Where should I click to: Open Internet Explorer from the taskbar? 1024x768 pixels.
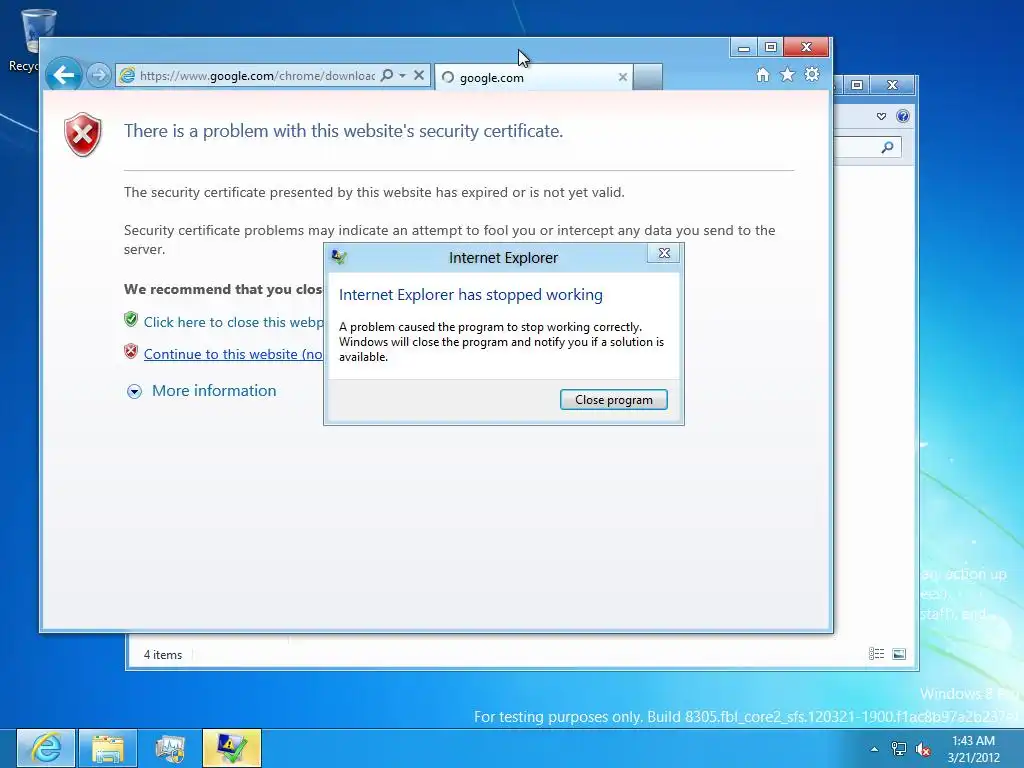click(46, 748)
